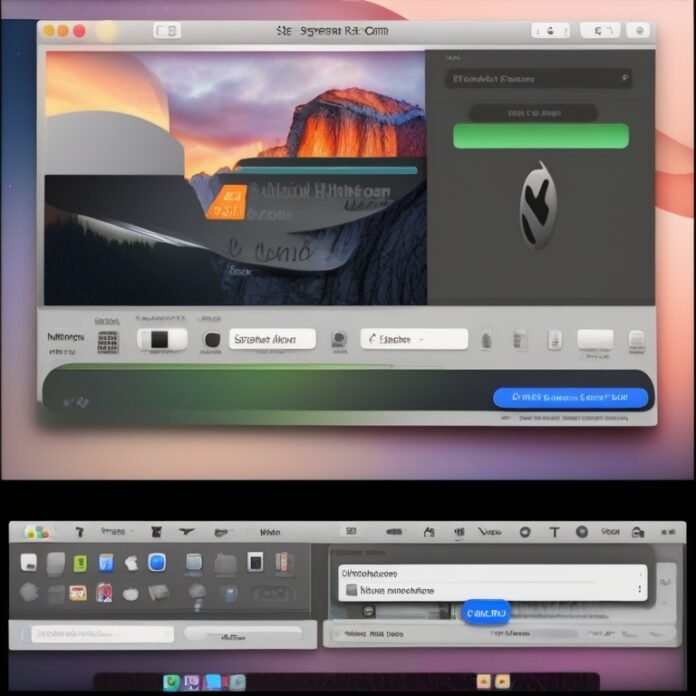The image size is (696, 696).
Task: Select the blue cylinder icon in the second row
Action: tap(229, 593)
